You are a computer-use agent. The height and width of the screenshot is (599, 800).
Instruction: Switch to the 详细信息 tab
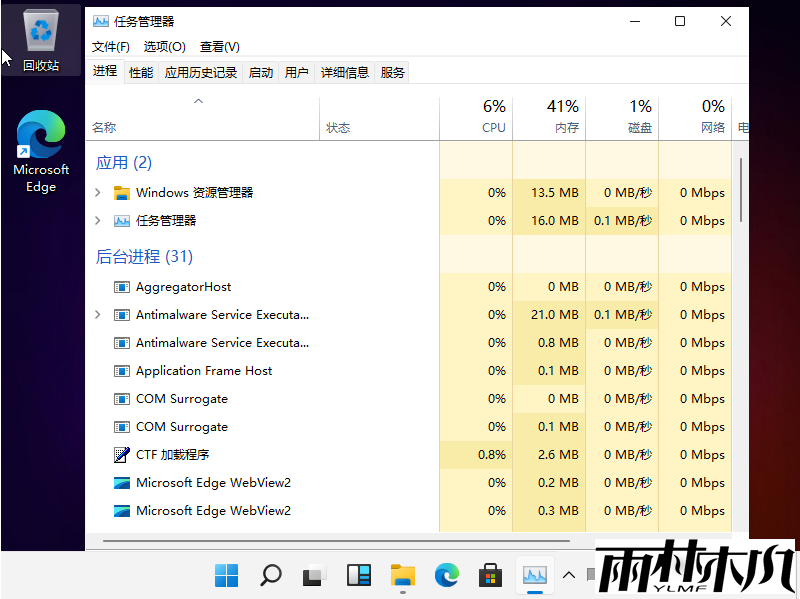(x=344, y=72)
